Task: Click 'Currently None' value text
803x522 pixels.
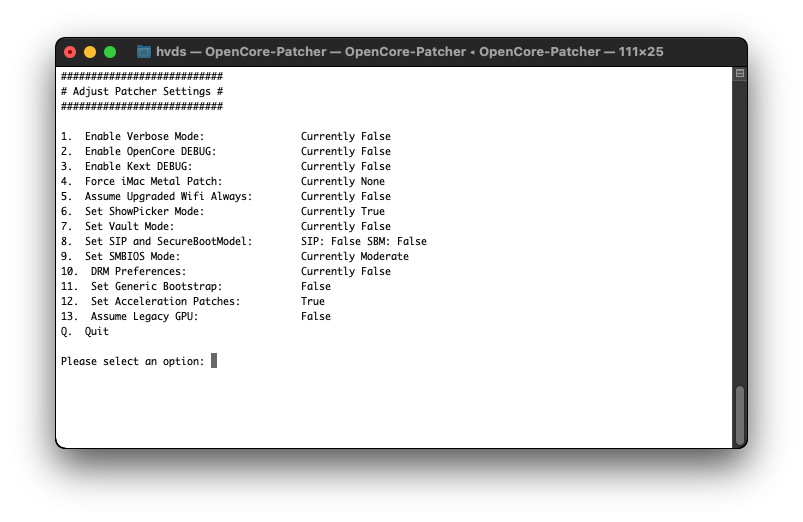Action: coord(343,181)
